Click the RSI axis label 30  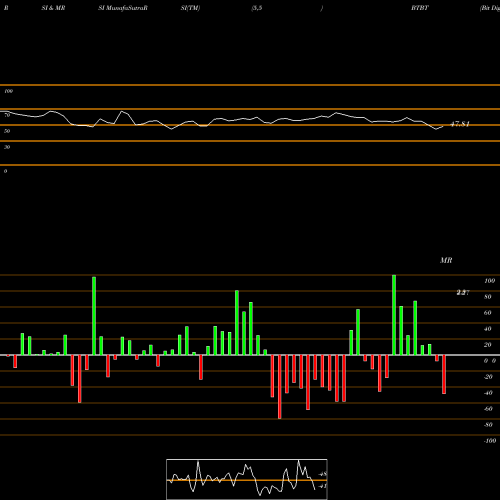[7, 147]
